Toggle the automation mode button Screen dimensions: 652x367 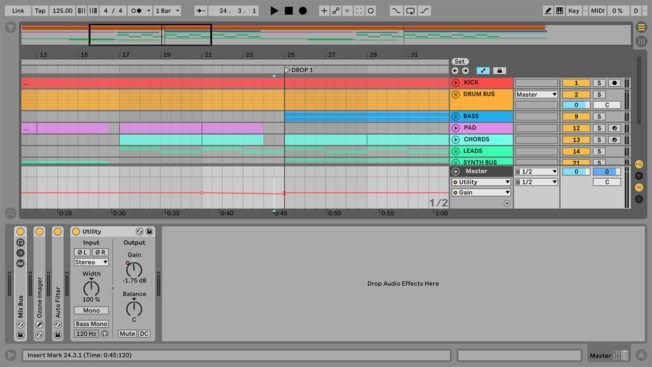pyautogui.click(x=483, y=71)
